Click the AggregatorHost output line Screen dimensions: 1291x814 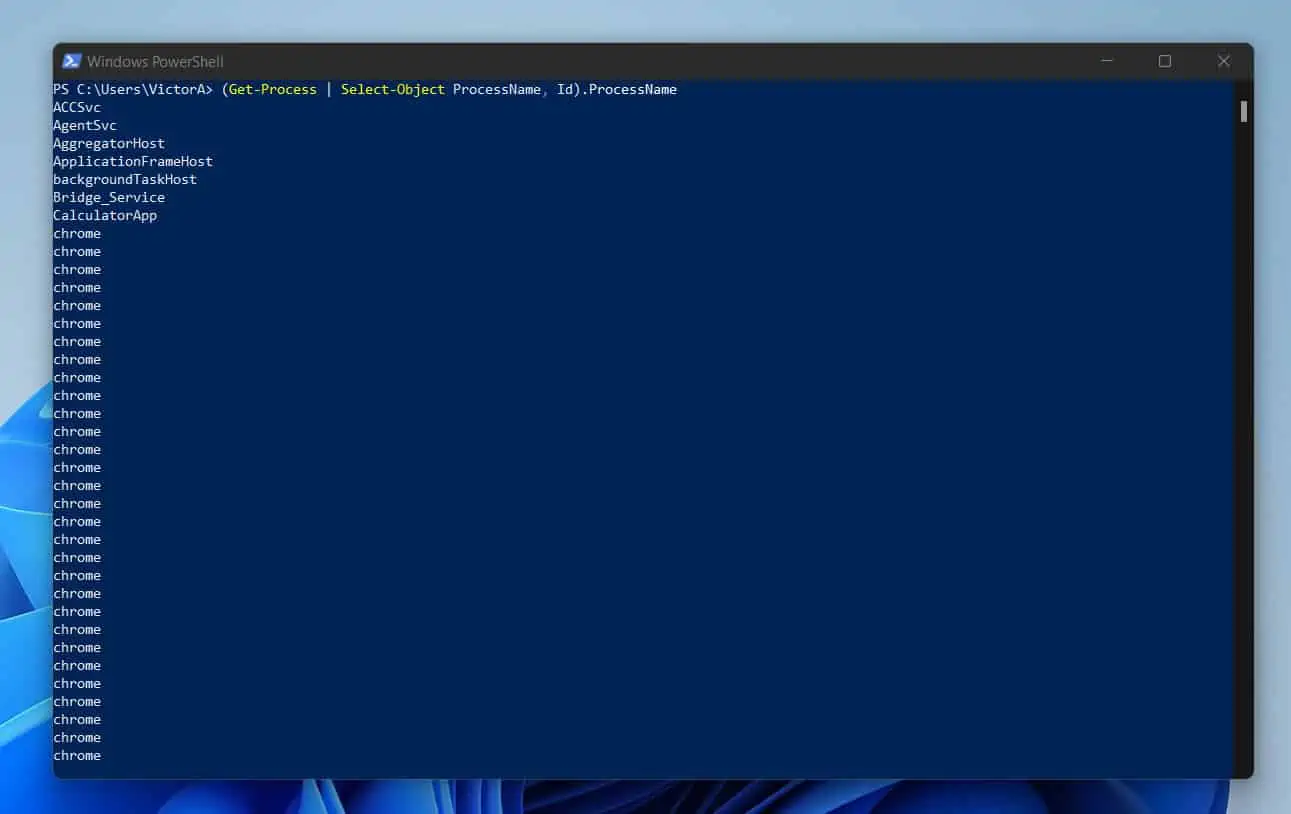click(x=109, y=144)
